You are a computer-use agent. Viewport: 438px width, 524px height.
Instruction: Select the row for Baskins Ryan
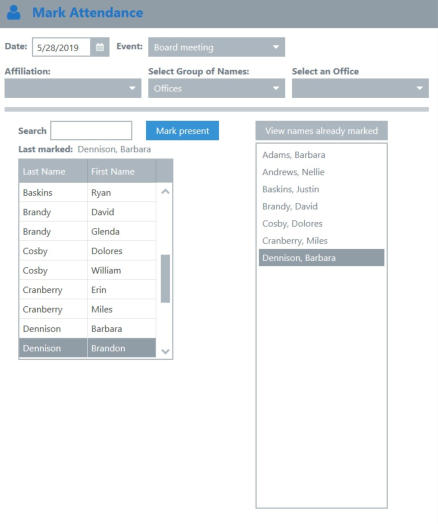(88, 192)
